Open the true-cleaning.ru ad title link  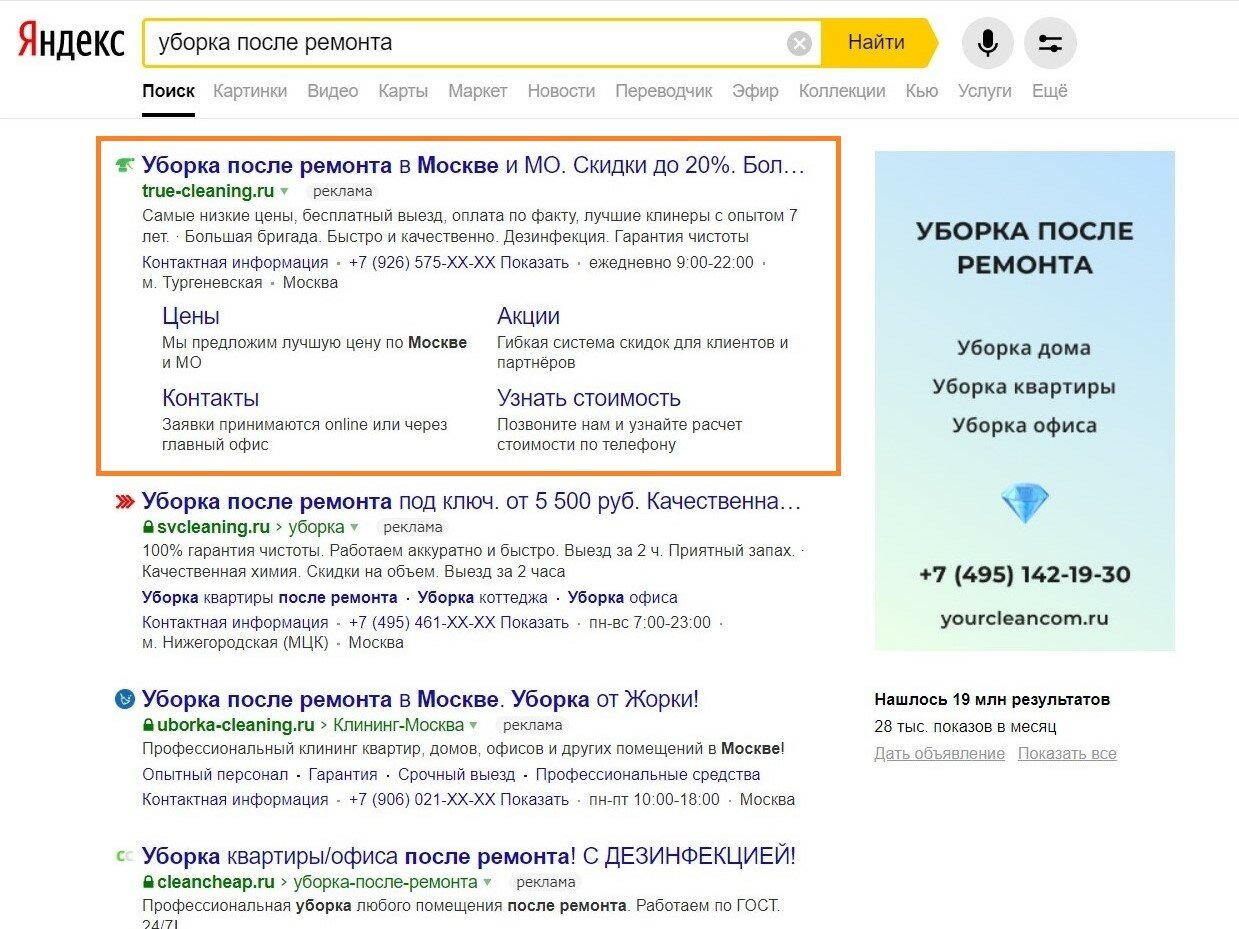[x=473, y=165]
